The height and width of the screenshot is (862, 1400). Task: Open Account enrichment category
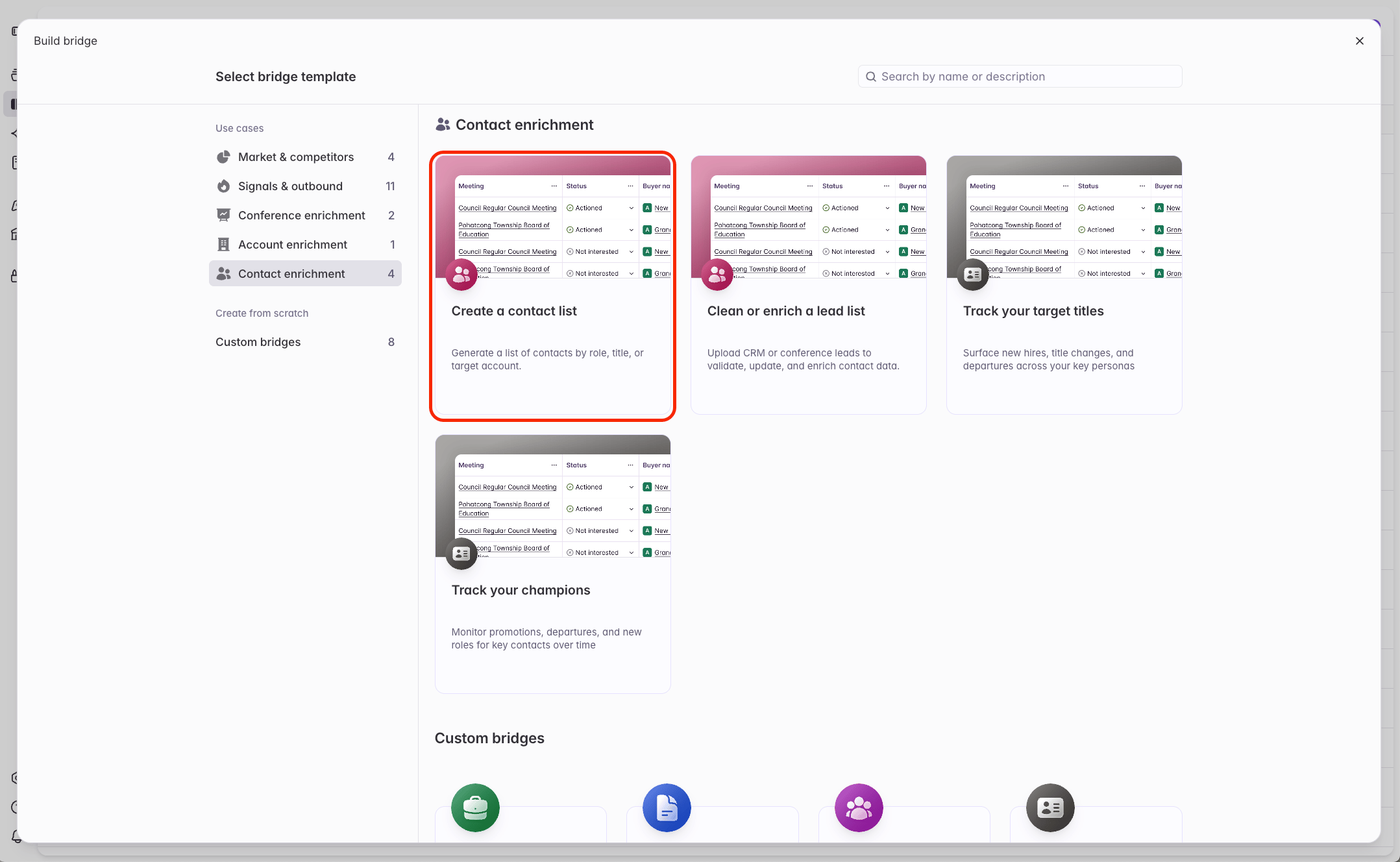point(305,245)
